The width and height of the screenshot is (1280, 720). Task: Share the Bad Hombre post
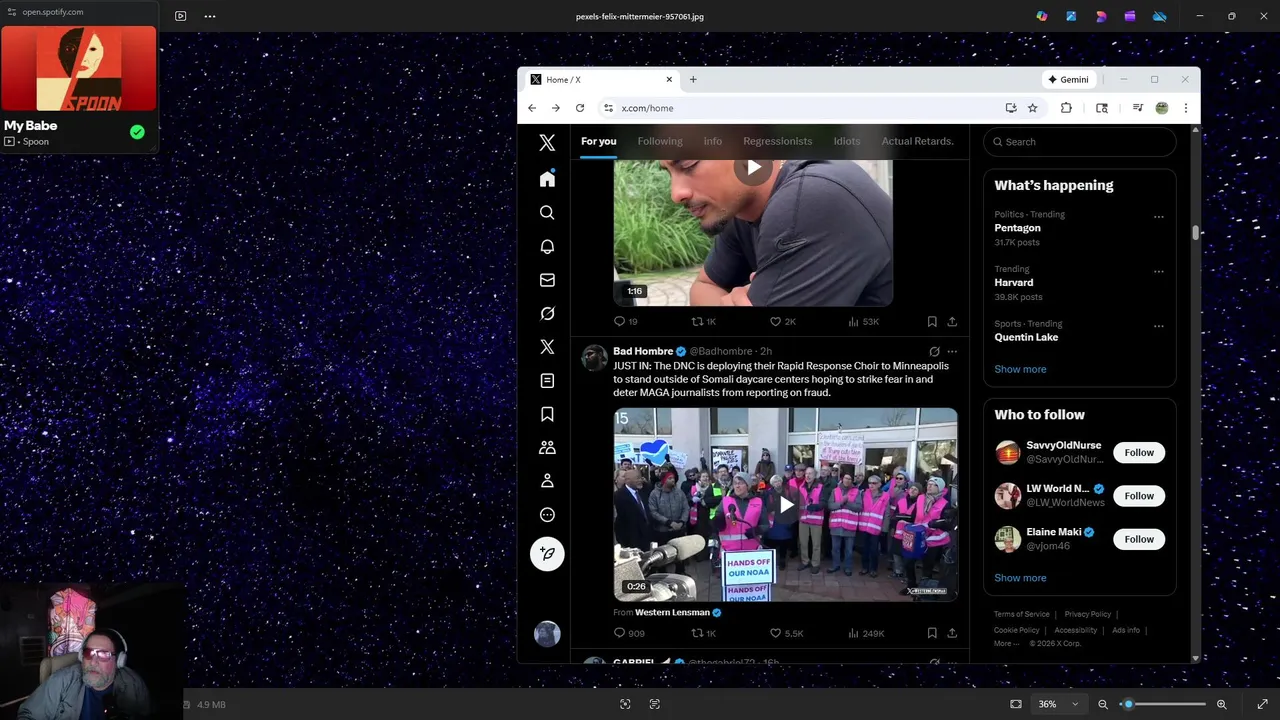point(952,633)
